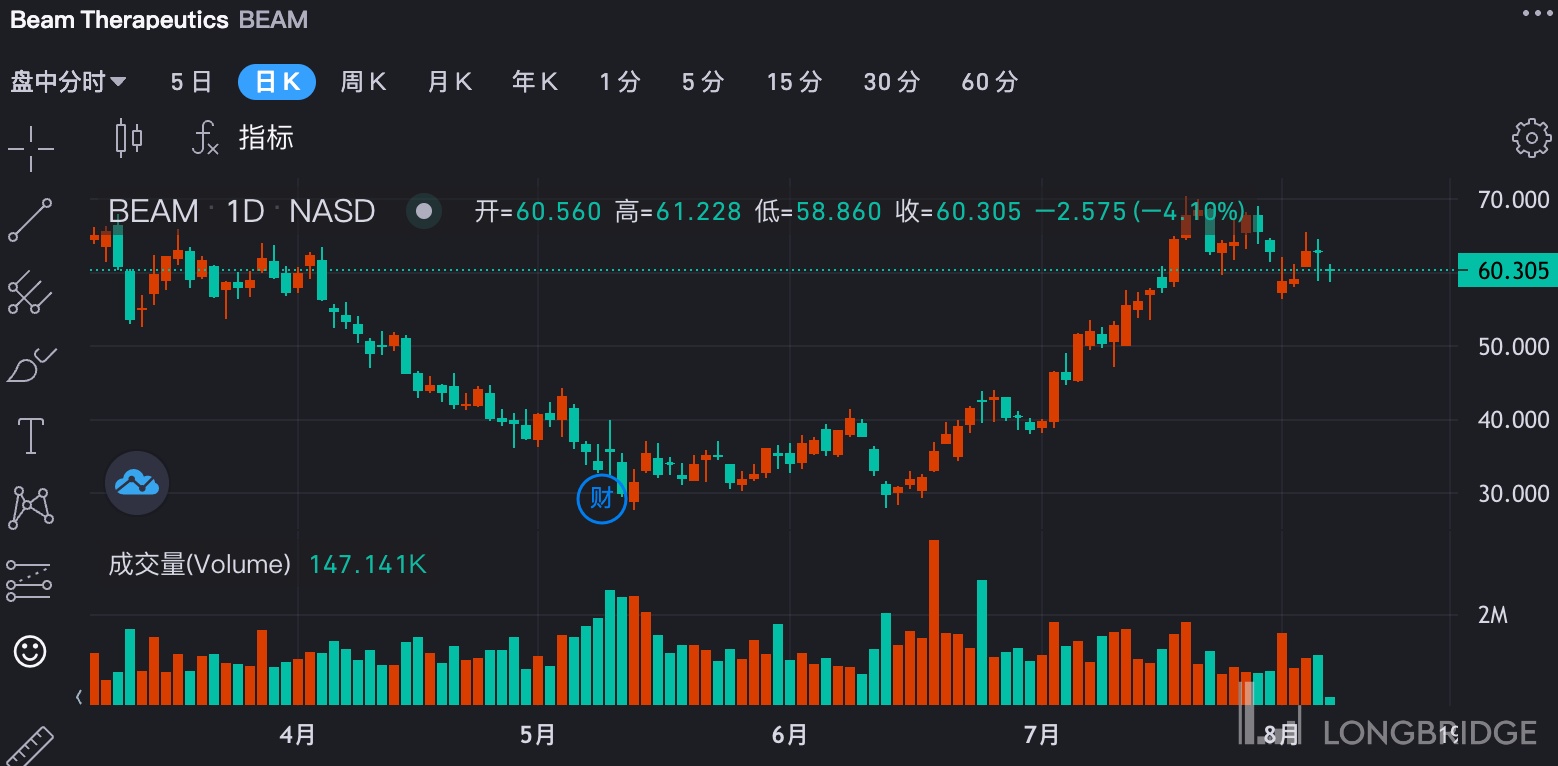The image size is (1558, 766).
Task: Click the NASD exchange label
Action: tap(332, 211)
